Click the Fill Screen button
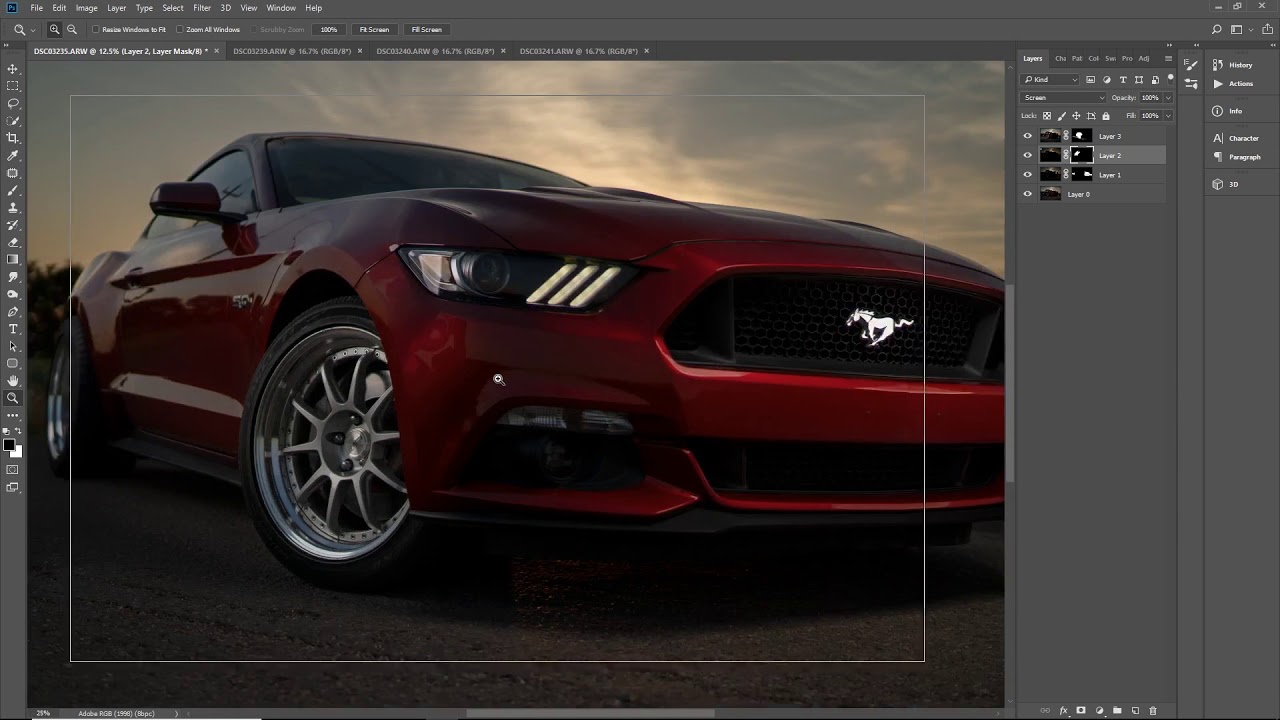This screenshot has height=720, width=1280. pyautogui.click(x=426, y=29)
